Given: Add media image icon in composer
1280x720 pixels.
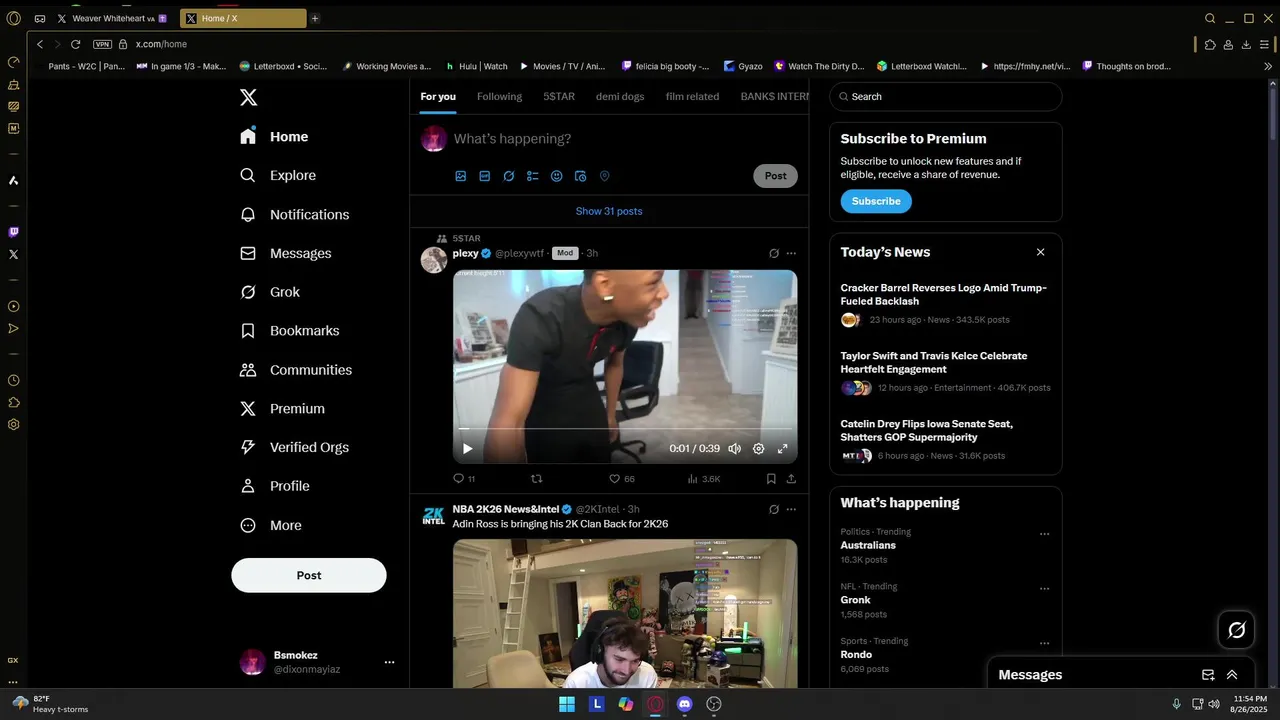Looking at the screenshot, I should pyautogui.click(x=461, y=176).
